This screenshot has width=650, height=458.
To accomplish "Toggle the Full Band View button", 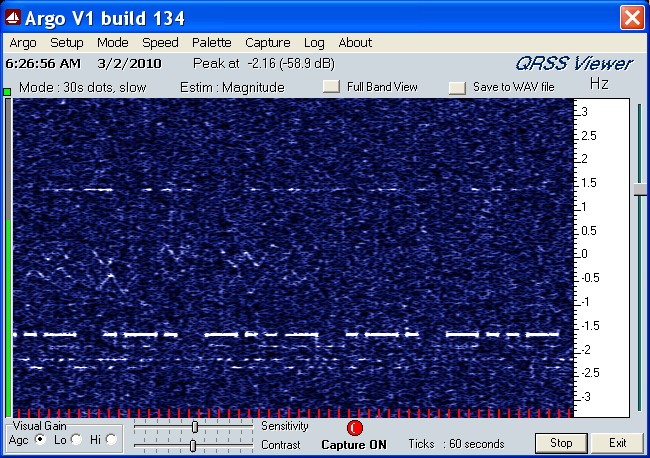I will point(332,87).
